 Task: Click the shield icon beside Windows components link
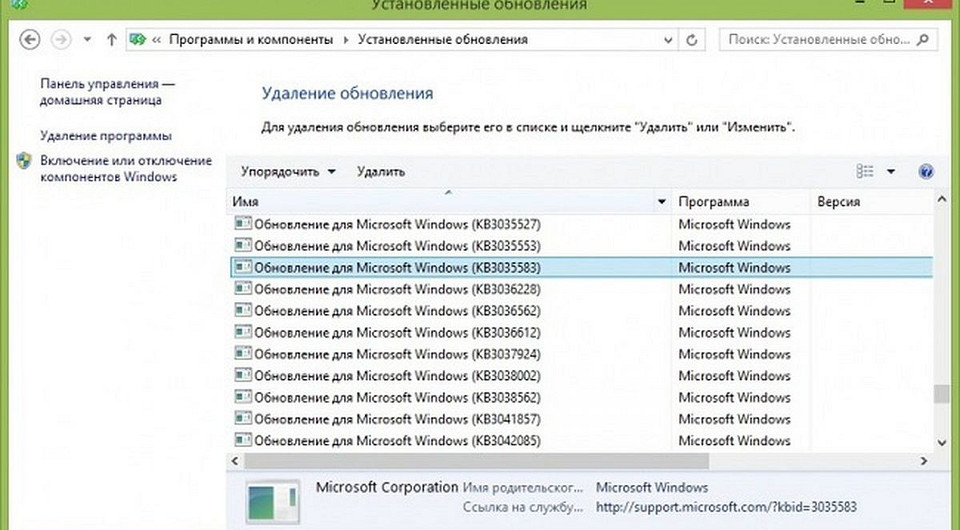pyautogui.click(x=24, y=161)
